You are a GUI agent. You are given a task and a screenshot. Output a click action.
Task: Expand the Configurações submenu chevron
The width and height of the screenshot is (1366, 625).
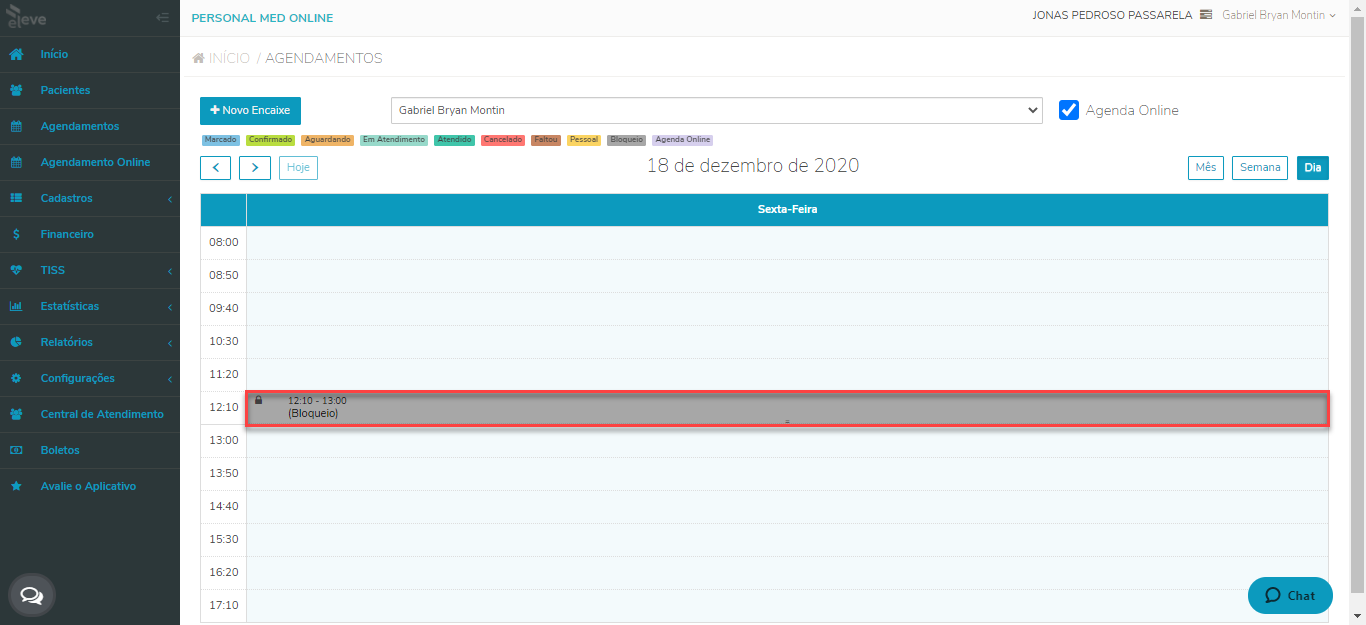coord(170,379)
